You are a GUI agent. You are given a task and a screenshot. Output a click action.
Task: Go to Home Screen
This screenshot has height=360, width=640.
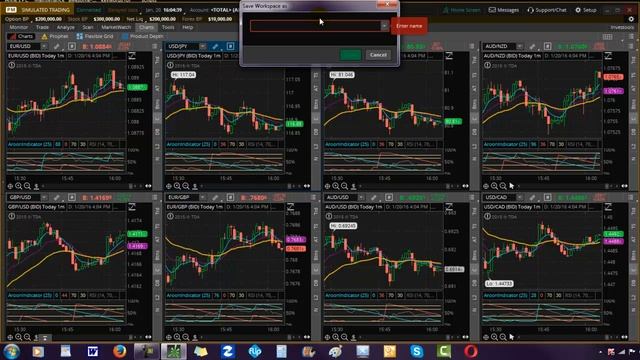pyautogui.click(x=462, y=10)
